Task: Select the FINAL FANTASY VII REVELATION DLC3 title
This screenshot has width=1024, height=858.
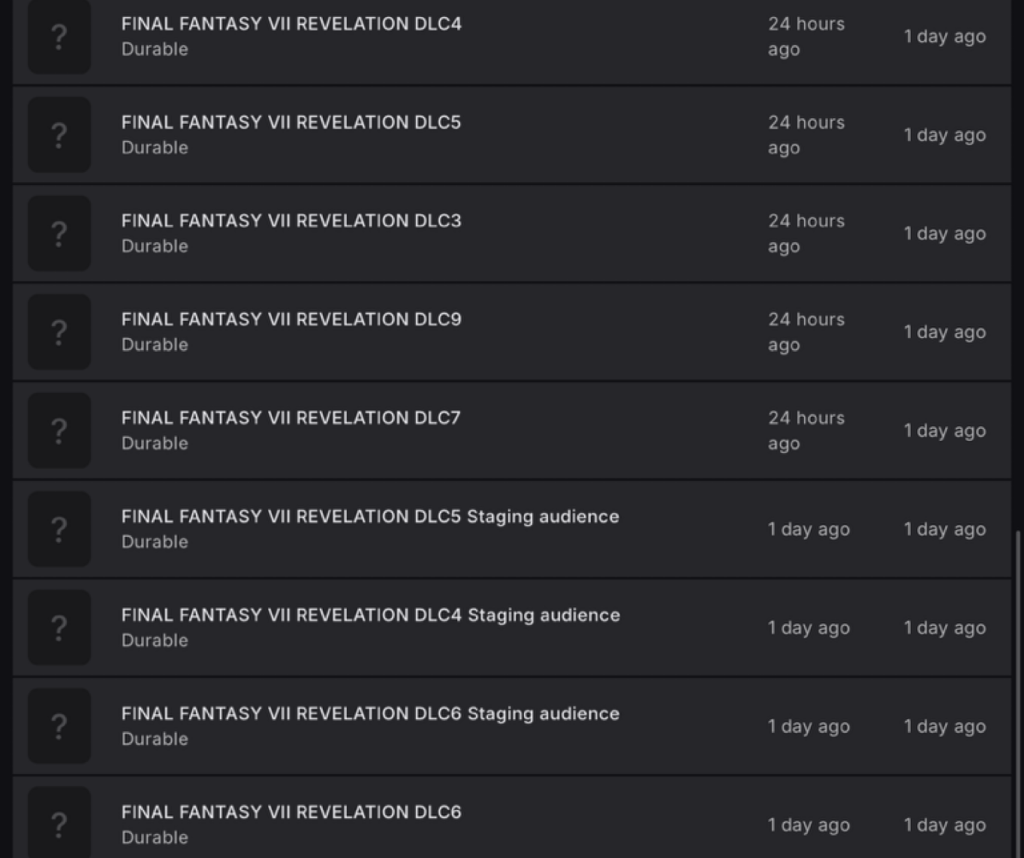Action: tap(291, 221)
